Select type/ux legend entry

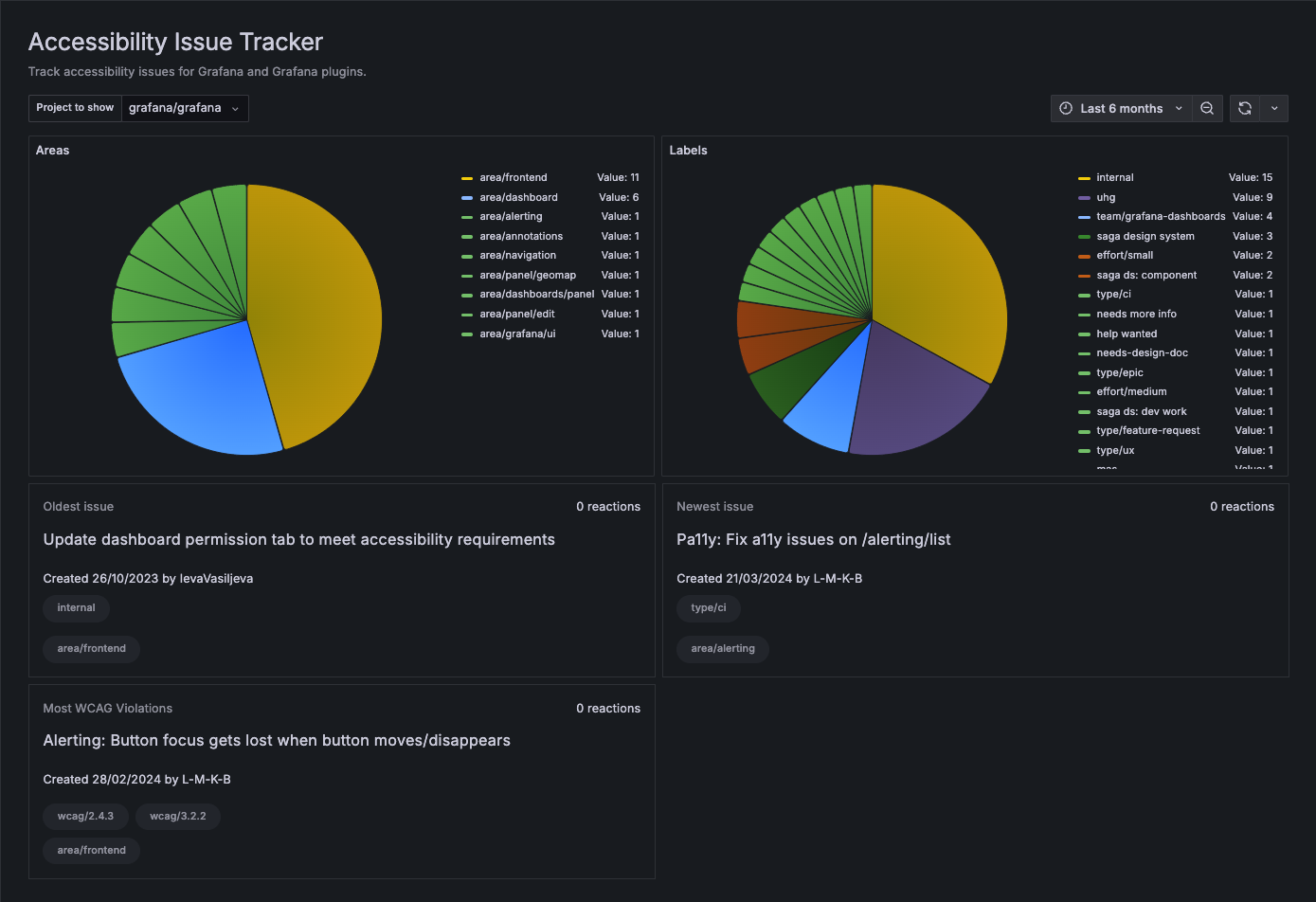click(1115, 450)
